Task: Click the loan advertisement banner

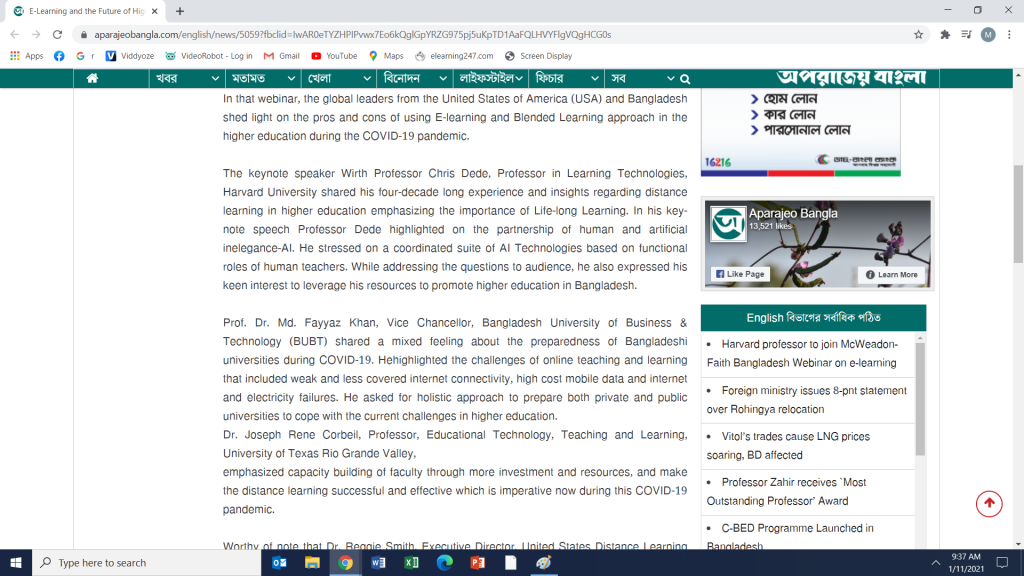Action: pyautogui.click(x=801, y=132)
